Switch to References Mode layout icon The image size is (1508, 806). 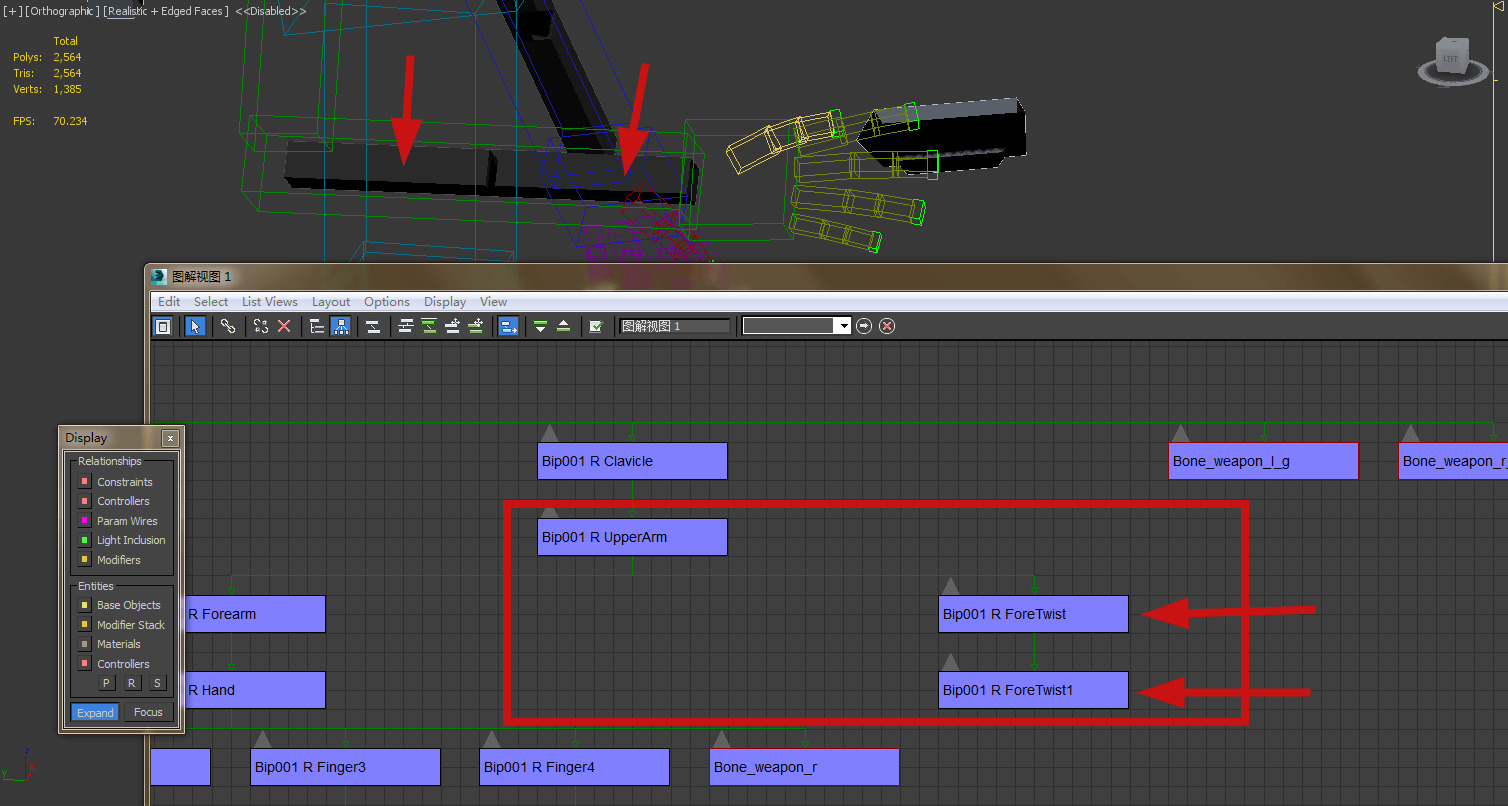click(340, 326)
